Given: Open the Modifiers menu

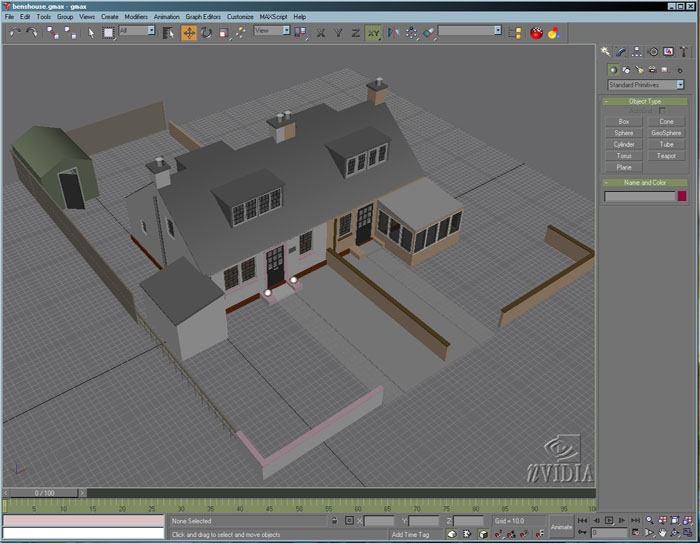Looking at the screenshot, I should [x=136, y=17].
